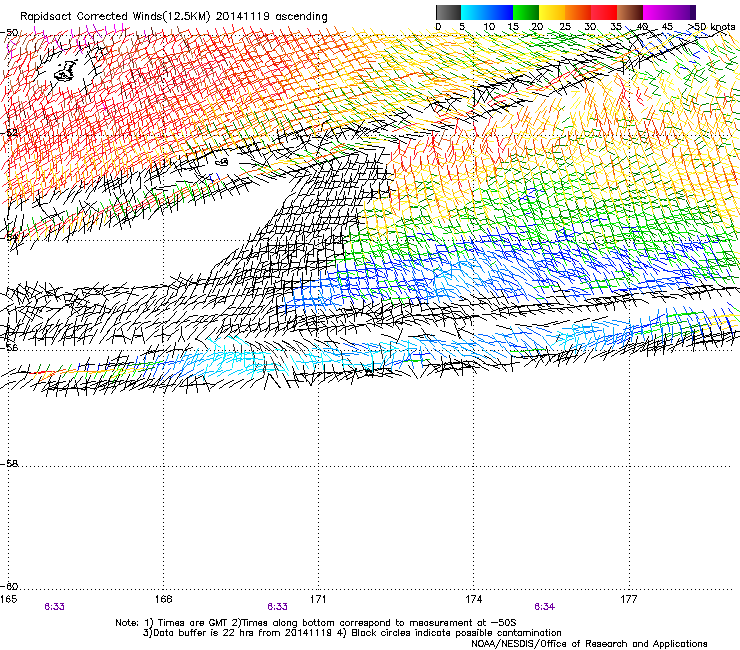Screen dimensions: 740x650
Task: Click the latitude axis label '-52'
Action: 9,133
